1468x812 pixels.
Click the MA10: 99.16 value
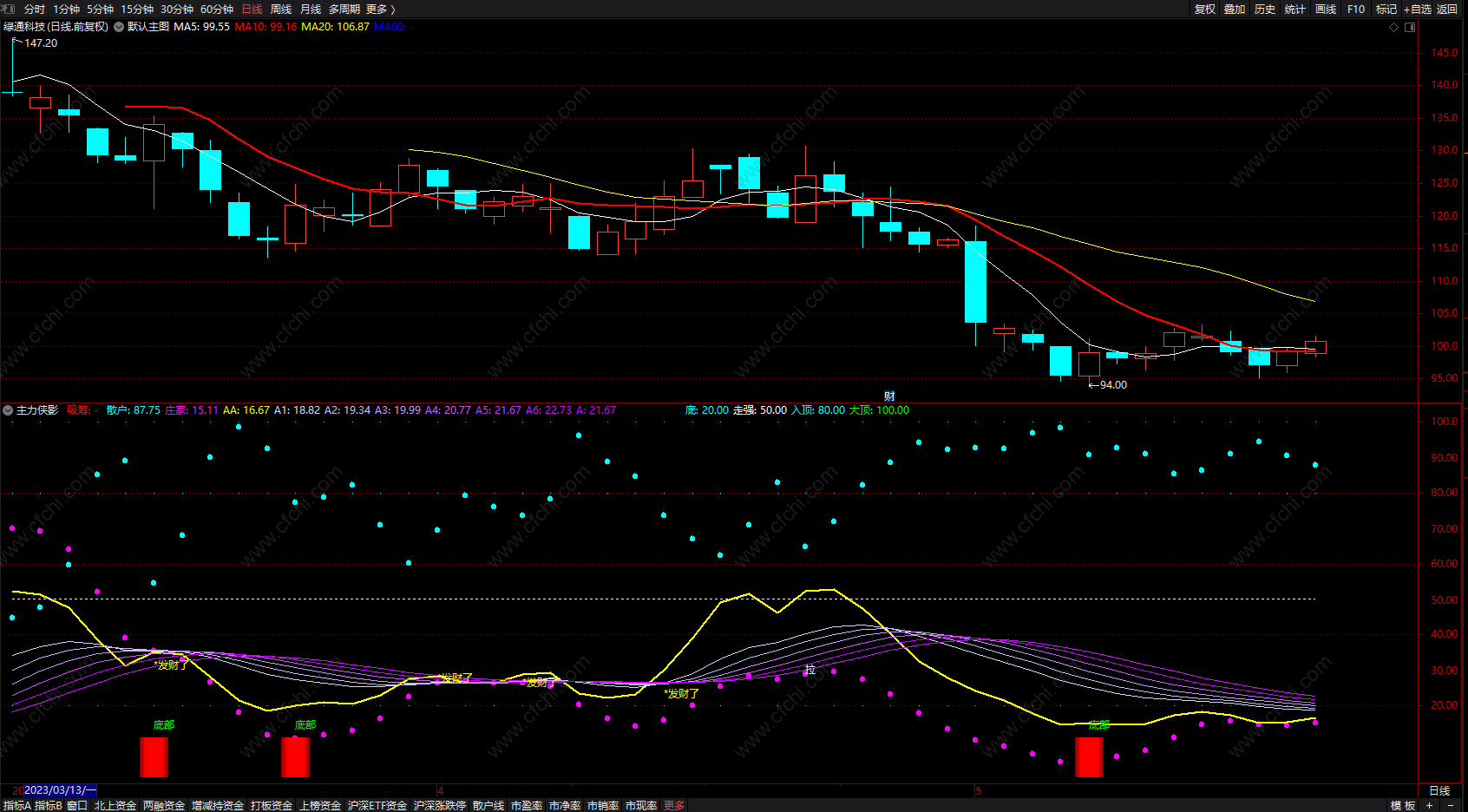265,27
